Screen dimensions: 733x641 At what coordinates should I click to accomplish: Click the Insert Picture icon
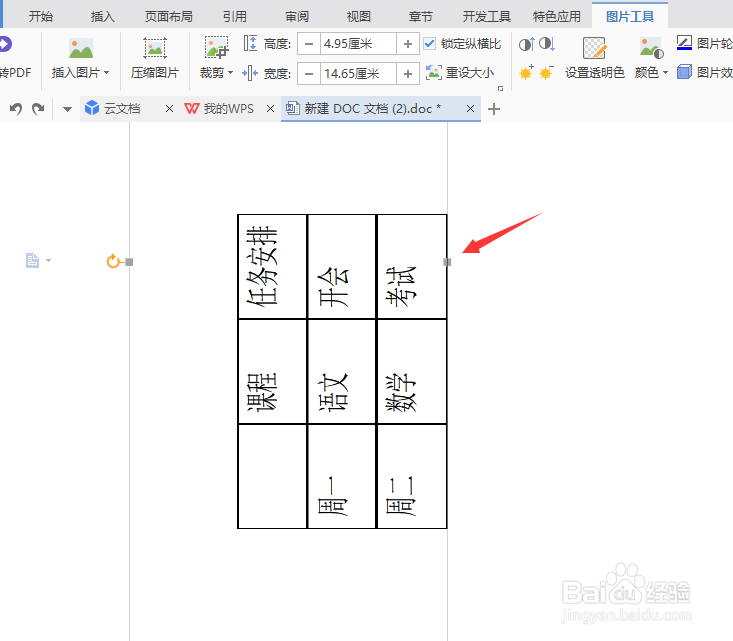(81, 49)
